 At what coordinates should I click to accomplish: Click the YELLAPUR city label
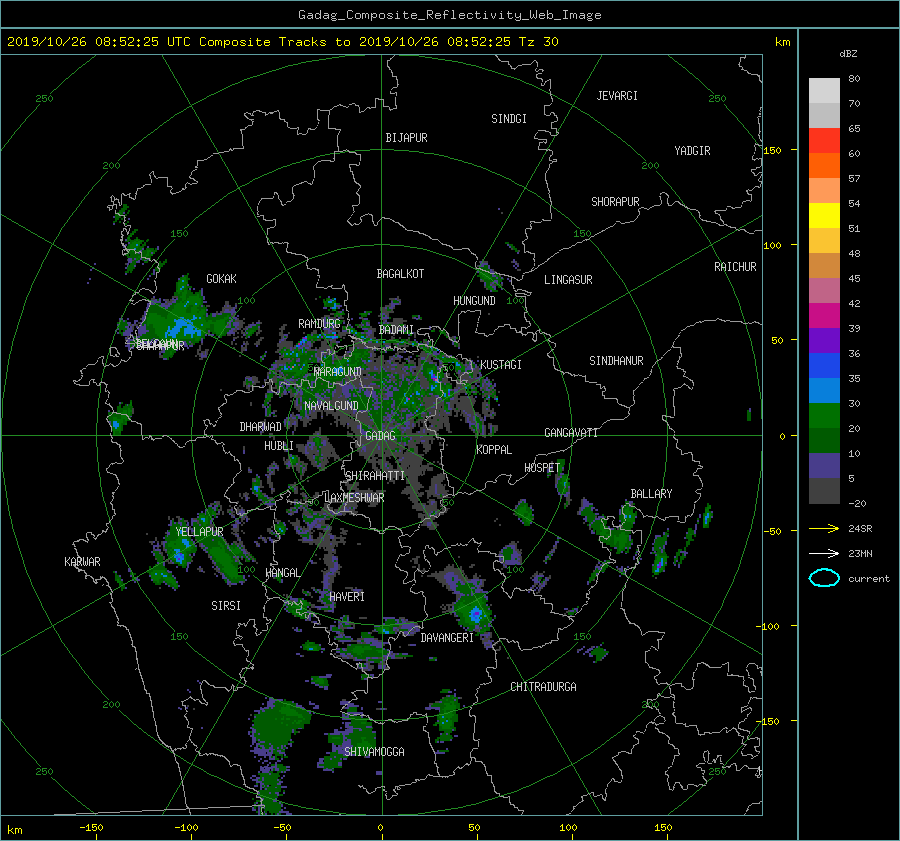pos(199,532)
